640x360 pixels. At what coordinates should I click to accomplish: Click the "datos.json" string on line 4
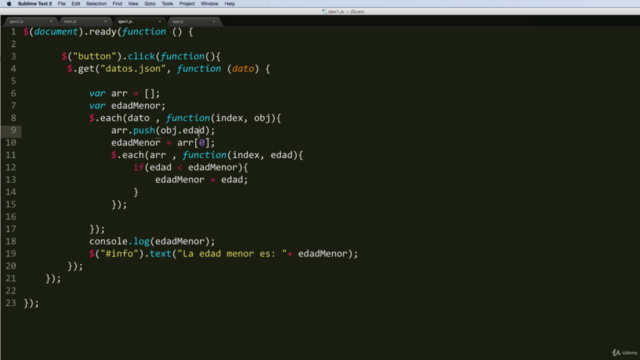133,69
